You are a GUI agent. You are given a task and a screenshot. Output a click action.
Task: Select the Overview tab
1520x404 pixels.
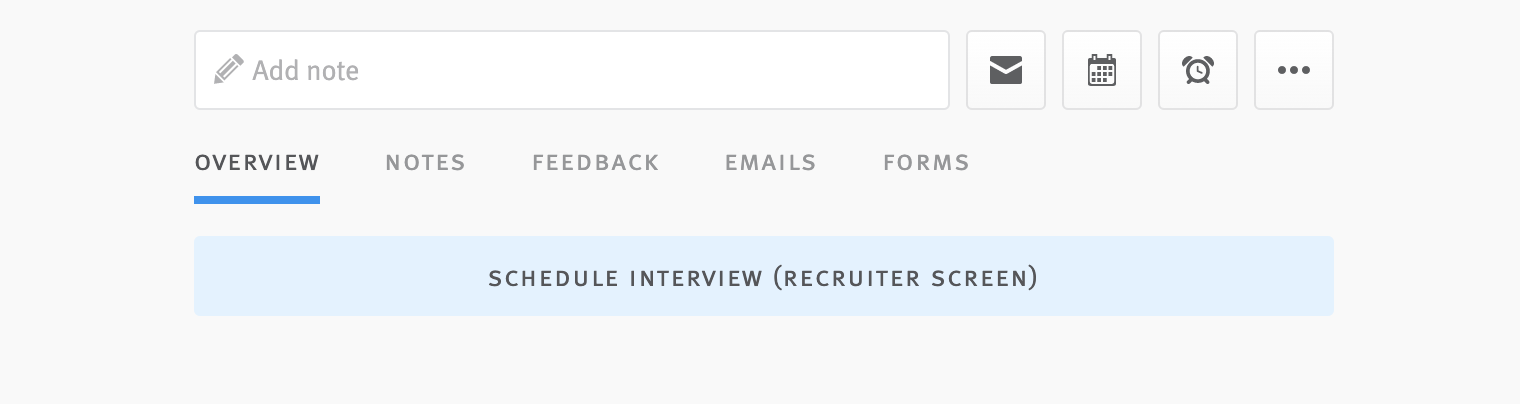257,163
